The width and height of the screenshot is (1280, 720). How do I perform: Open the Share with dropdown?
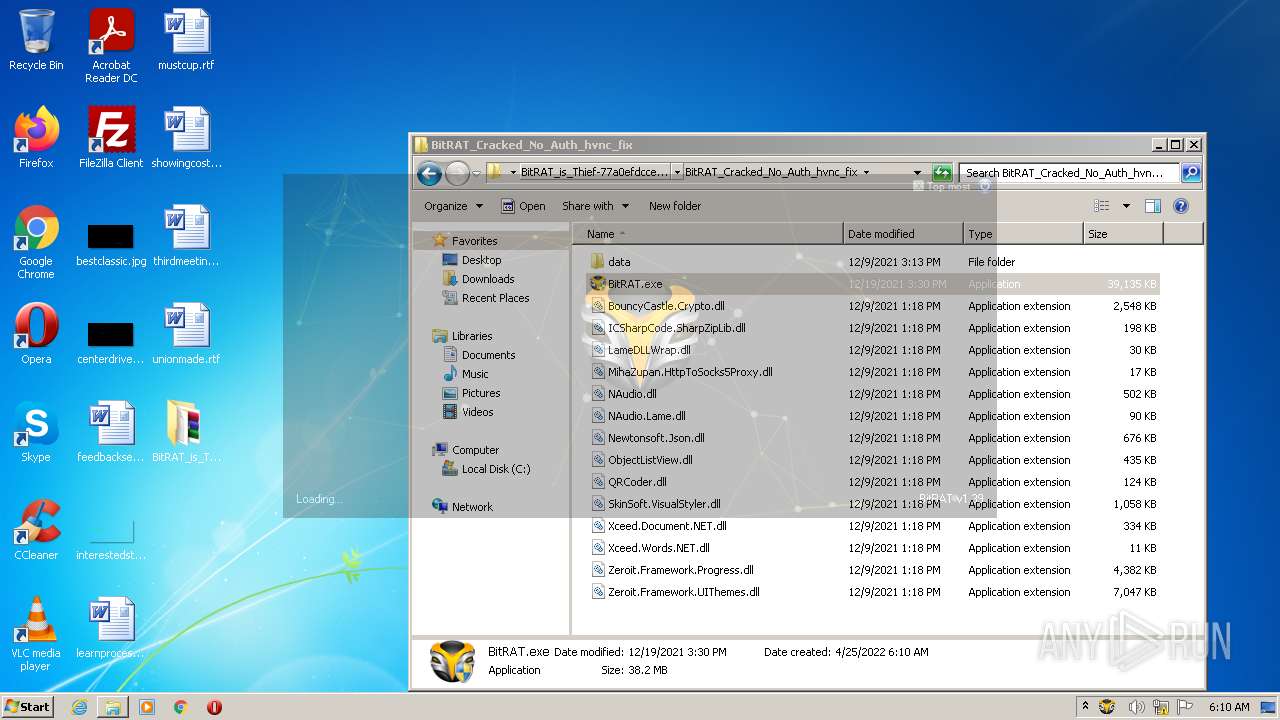pyautogui.click(x=596, y=206)
